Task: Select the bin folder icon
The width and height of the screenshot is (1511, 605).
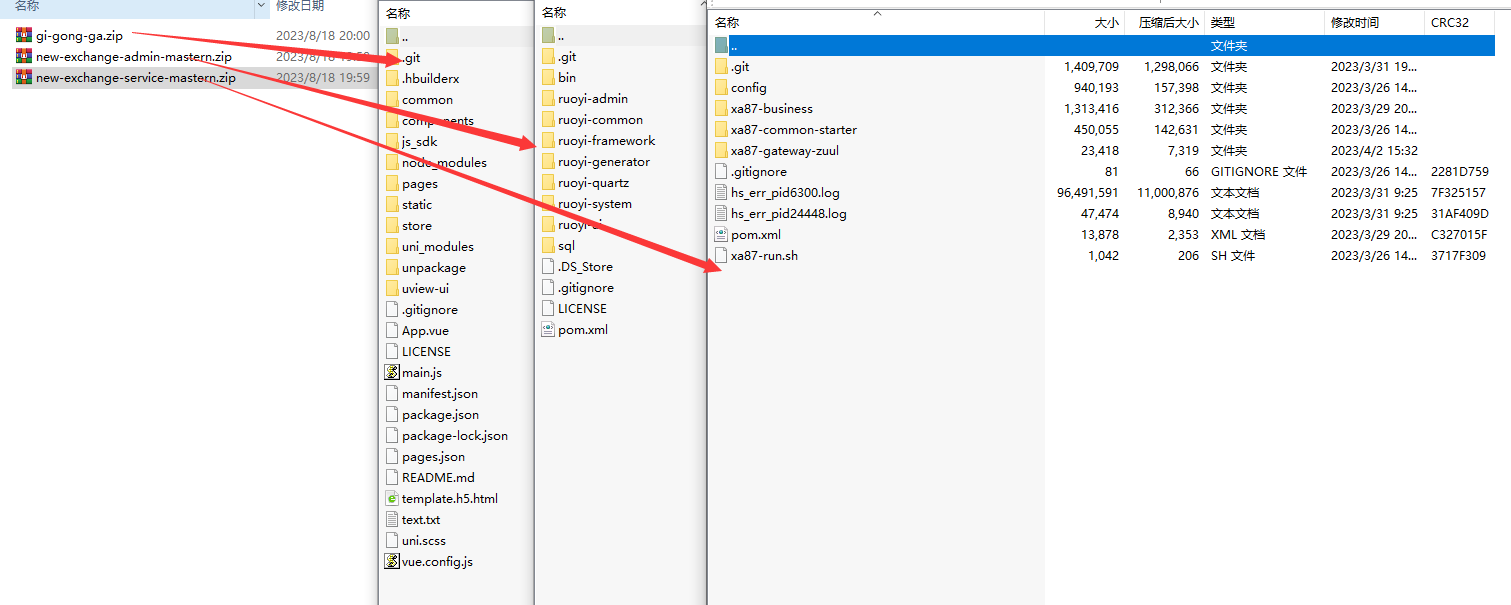Action: point(548,77)
